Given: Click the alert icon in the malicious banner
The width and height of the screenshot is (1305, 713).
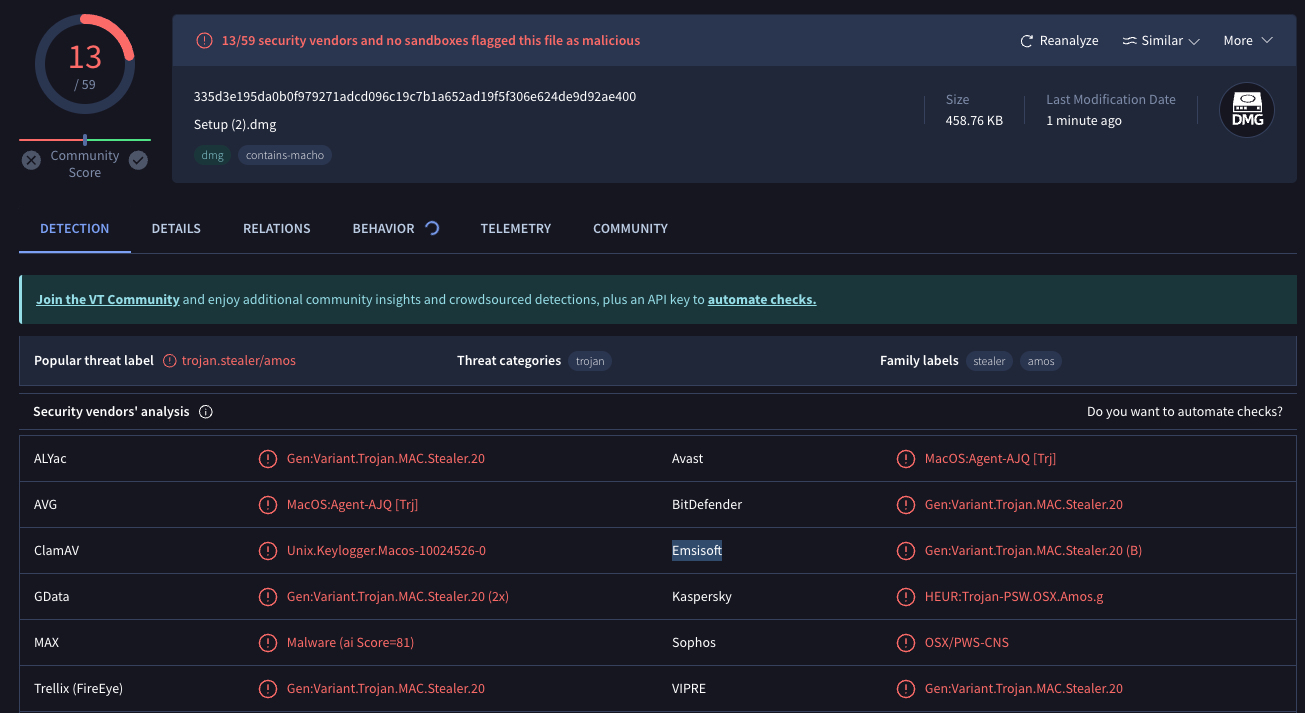Looking at the screenshot, I should click(x=204, y=41).
